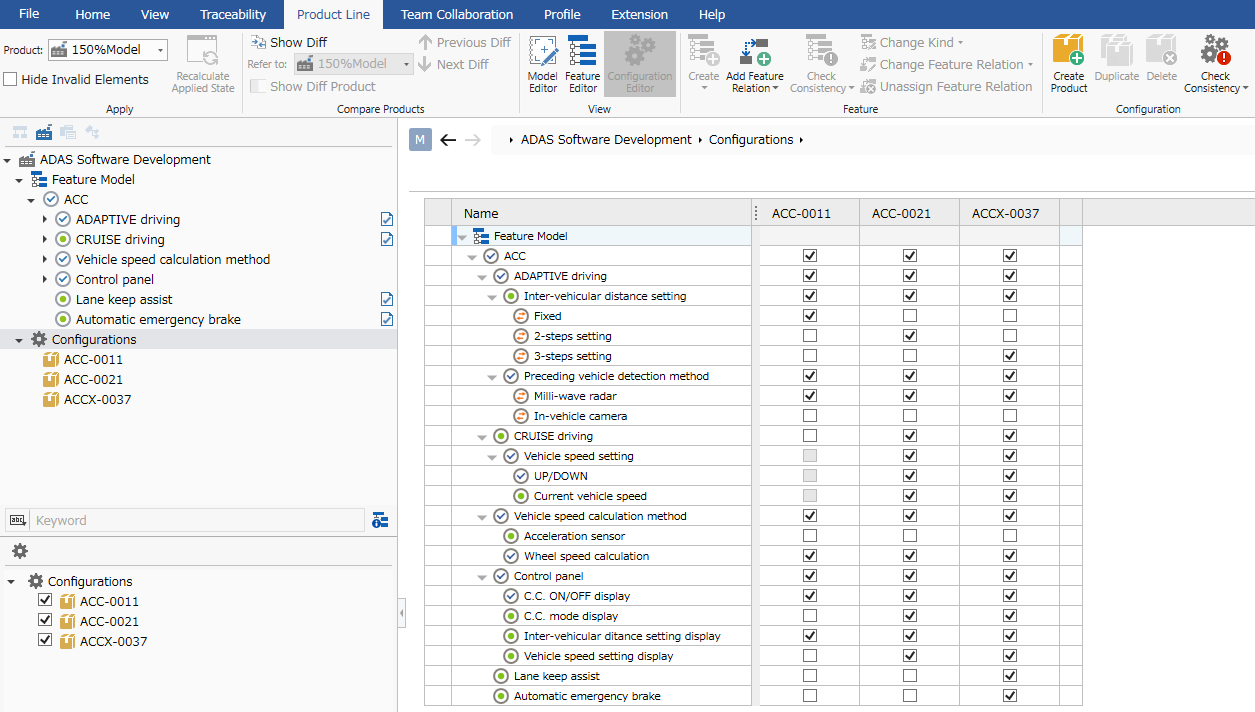Click the M model badge icon
The width and height of the screenshot is (1255, 712).
[420, 140]
